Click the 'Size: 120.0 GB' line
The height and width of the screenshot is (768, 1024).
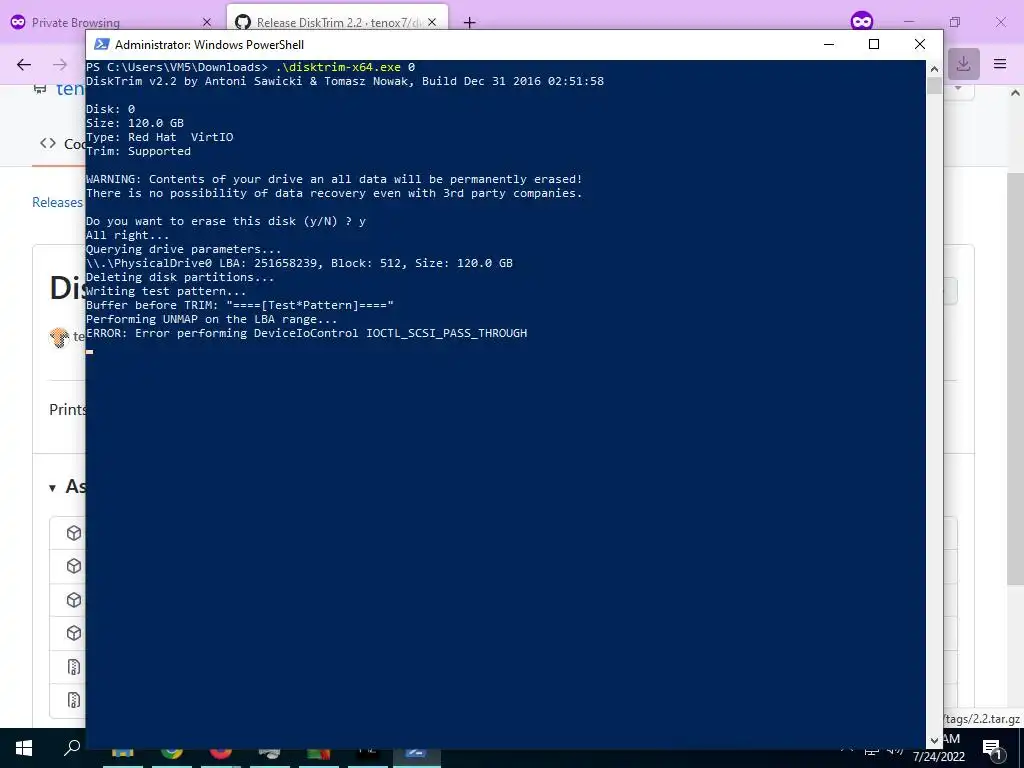135,123
